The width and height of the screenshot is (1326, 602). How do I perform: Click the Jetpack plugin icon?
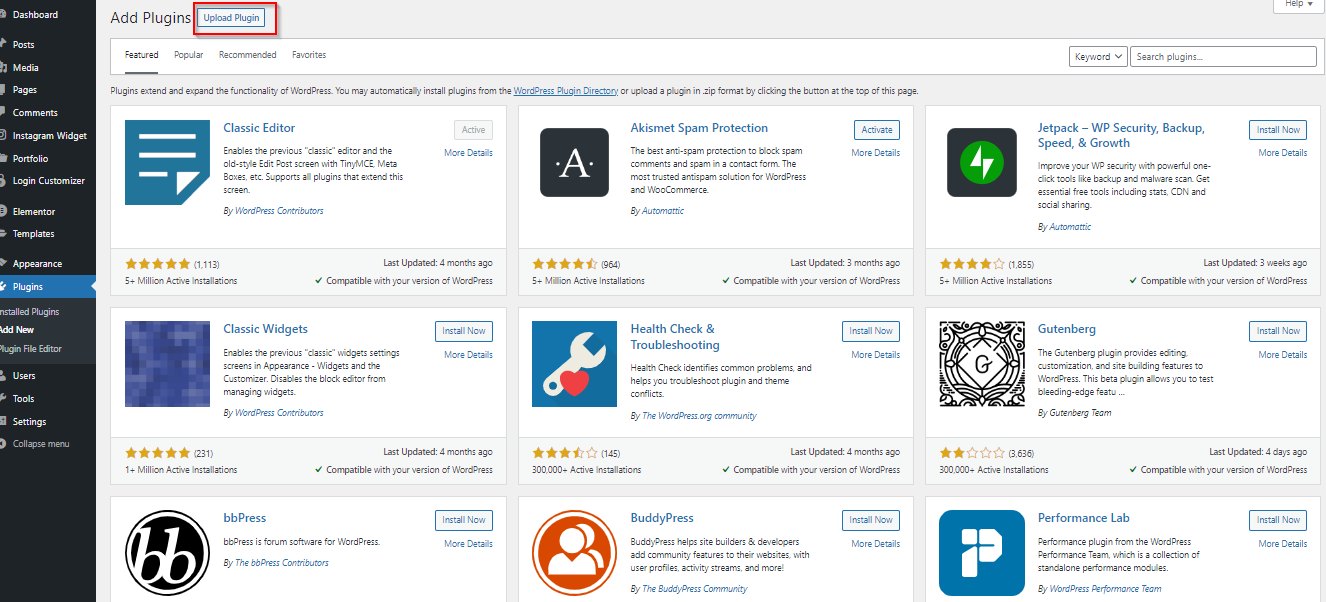[x=981, y=162]
